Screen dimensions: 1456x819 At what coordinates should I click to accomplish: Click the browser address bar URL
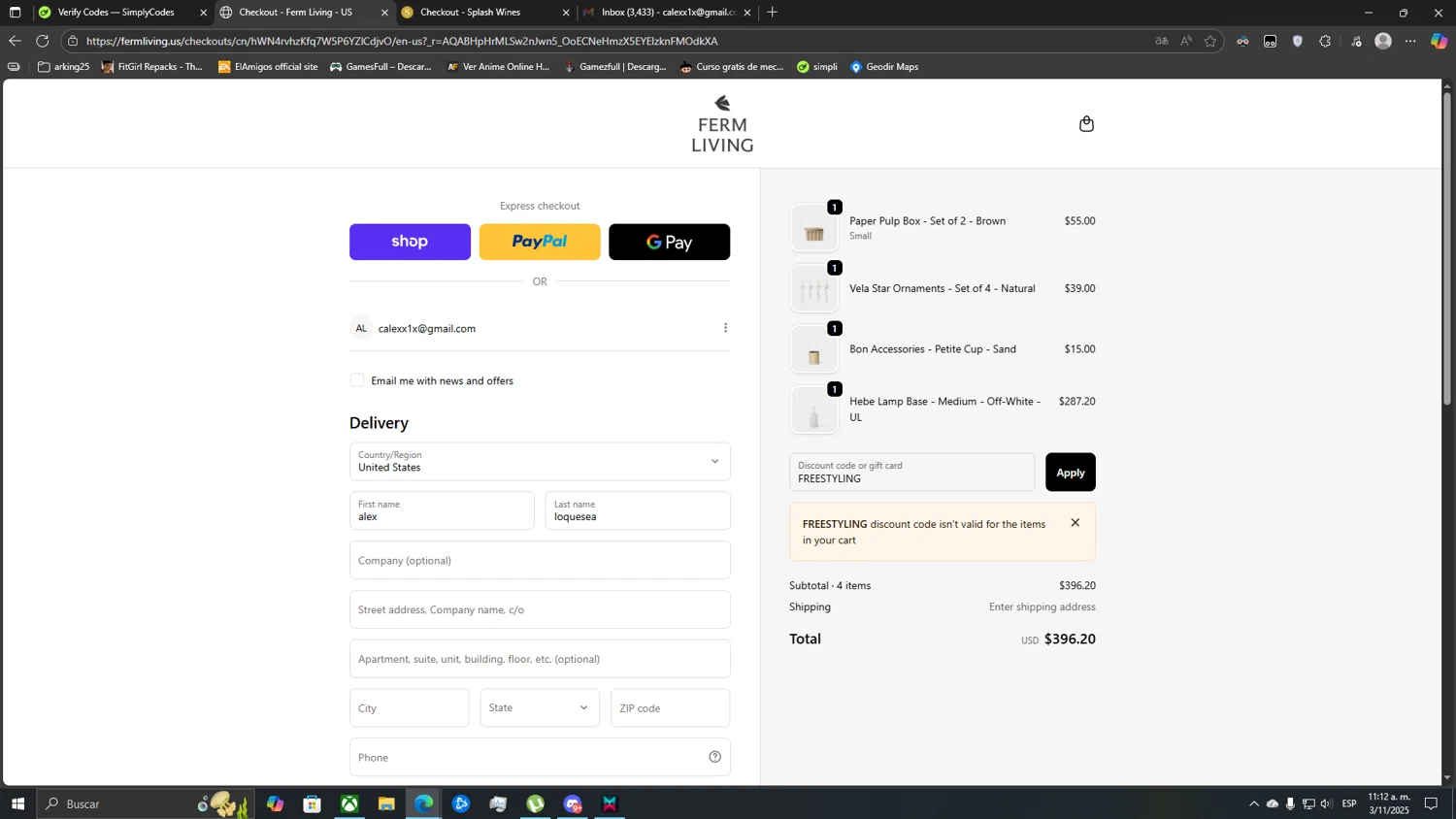tap(402, 41)
